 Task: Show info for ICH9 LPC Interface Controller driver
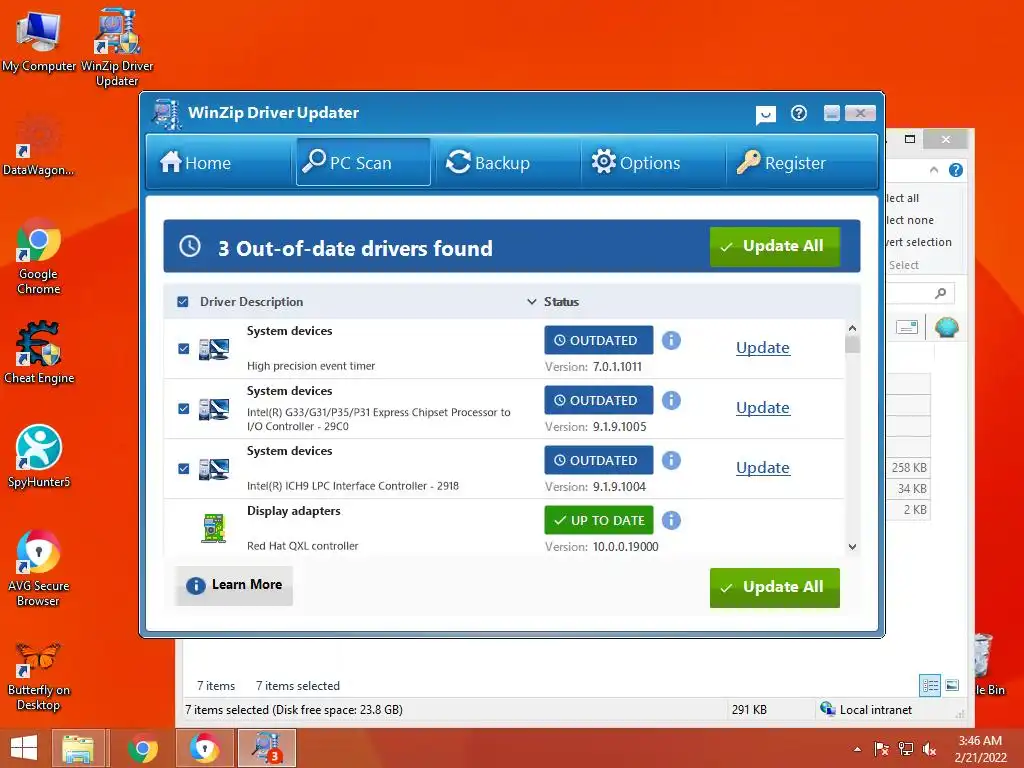point(671,460)
